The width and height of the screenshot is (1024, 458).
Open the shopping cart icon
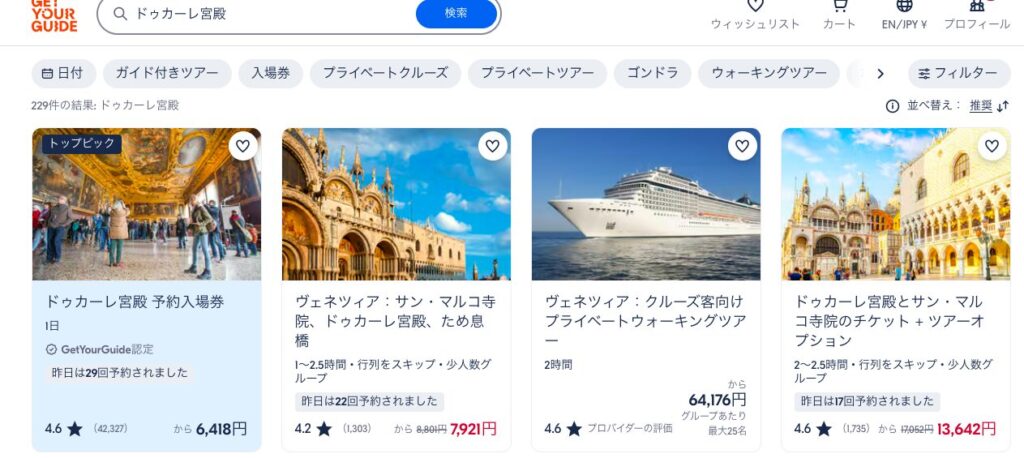tap(839, 5)
